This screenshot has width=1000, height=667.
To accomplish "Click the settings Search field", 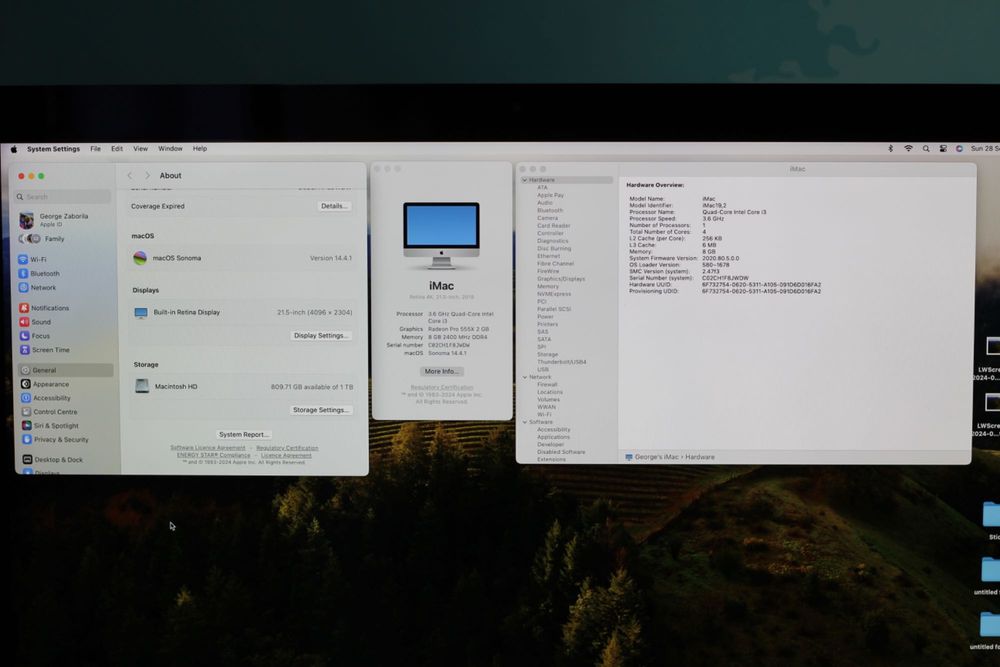I will pyautogui.click(x=62, y=196).
